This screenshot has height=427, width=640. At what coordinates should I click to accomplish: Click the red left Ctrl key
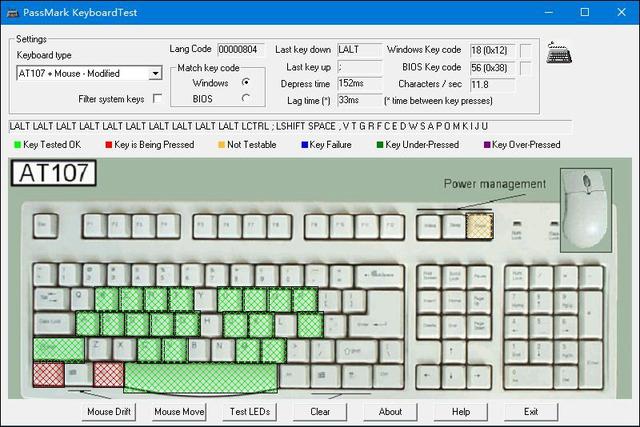click(x=47, y=375)
